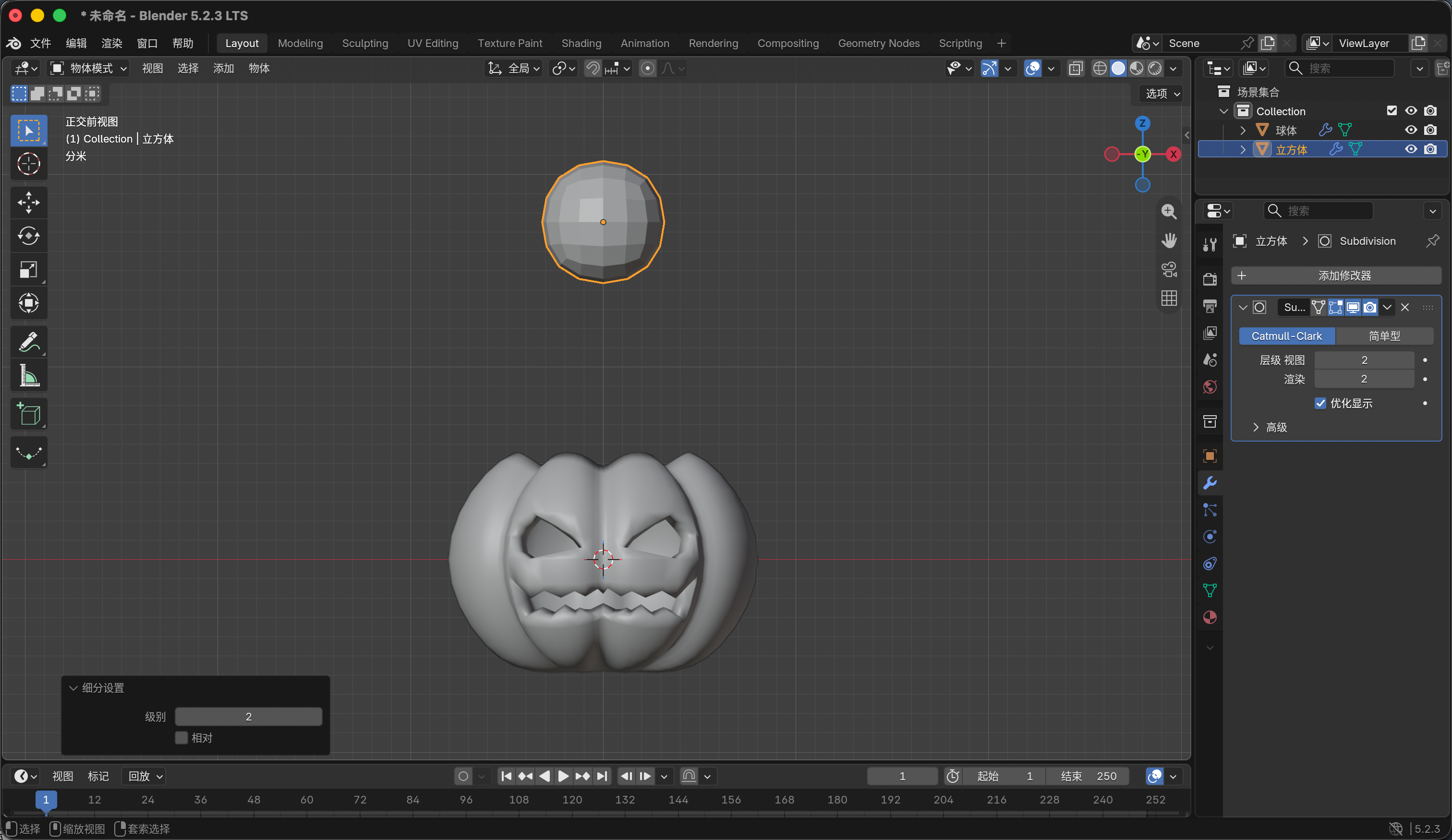The height and width of the screenshot is (840, 1452).
Task: Expand the 高级 section
Action: (x=1270, y=427)
